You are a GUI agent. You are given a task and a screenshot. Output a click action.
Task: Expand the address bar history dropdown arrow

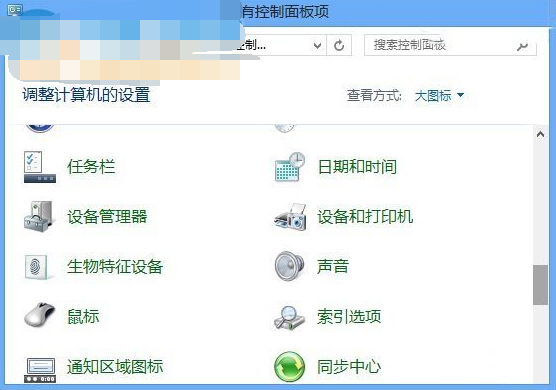coord(317,45)
